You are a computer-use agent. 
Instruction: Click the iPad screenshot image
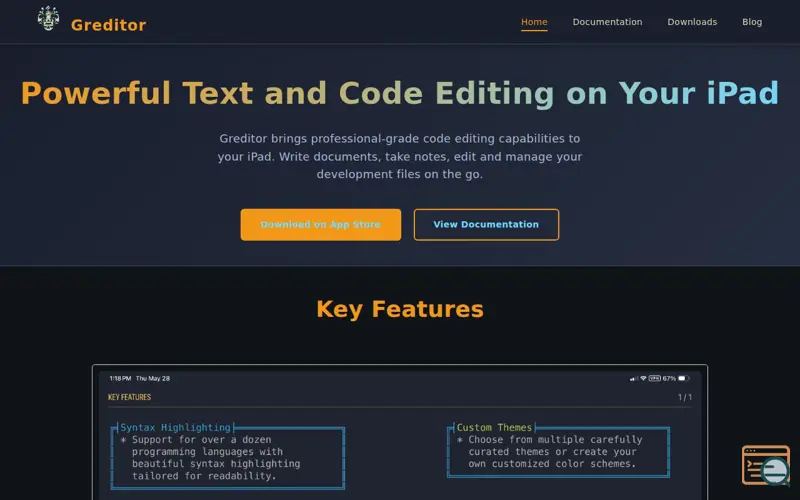click(x=400, y=433)
